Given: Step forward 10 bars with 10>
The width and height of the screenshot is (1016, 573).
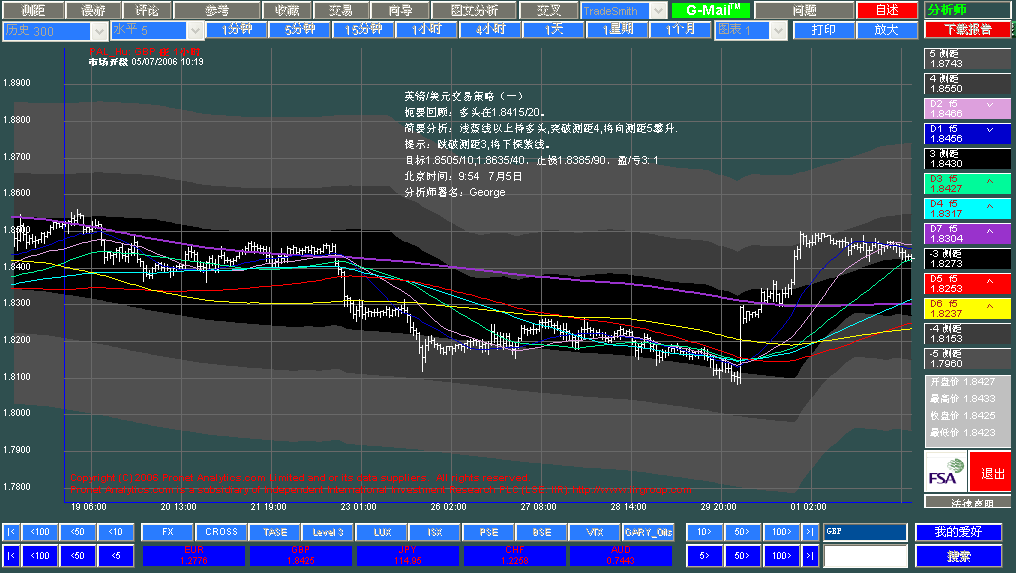Looking at the screenshot, I should (x=704, y=532).
